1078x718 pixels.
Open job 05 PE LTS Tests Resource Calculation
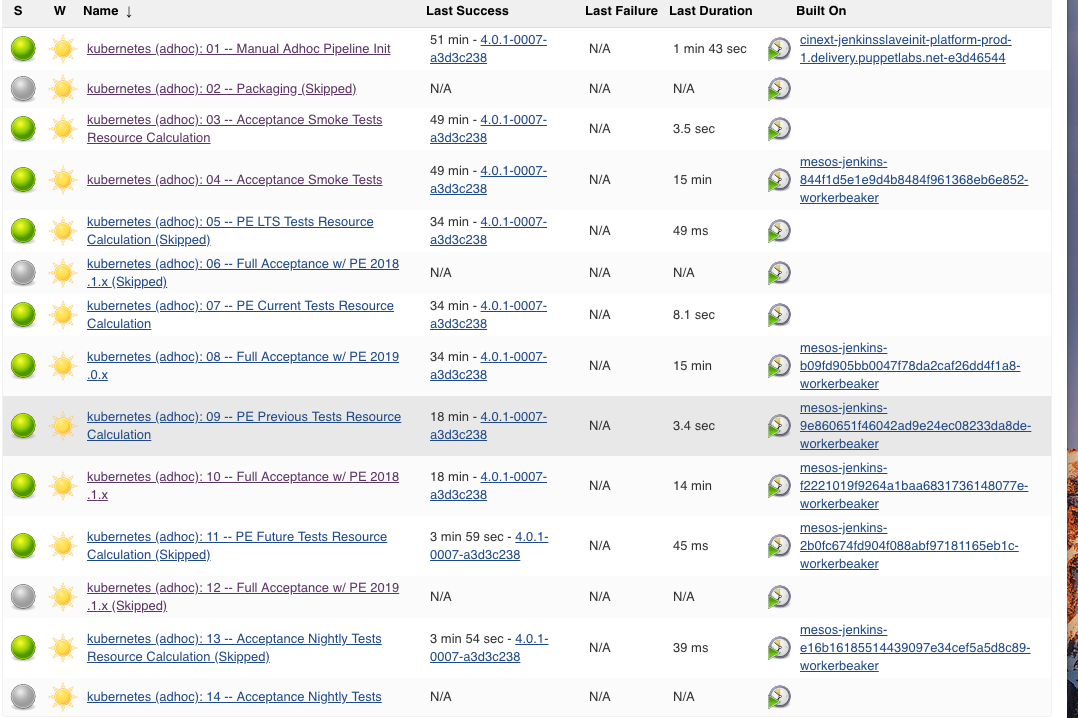tap(230, 230)
